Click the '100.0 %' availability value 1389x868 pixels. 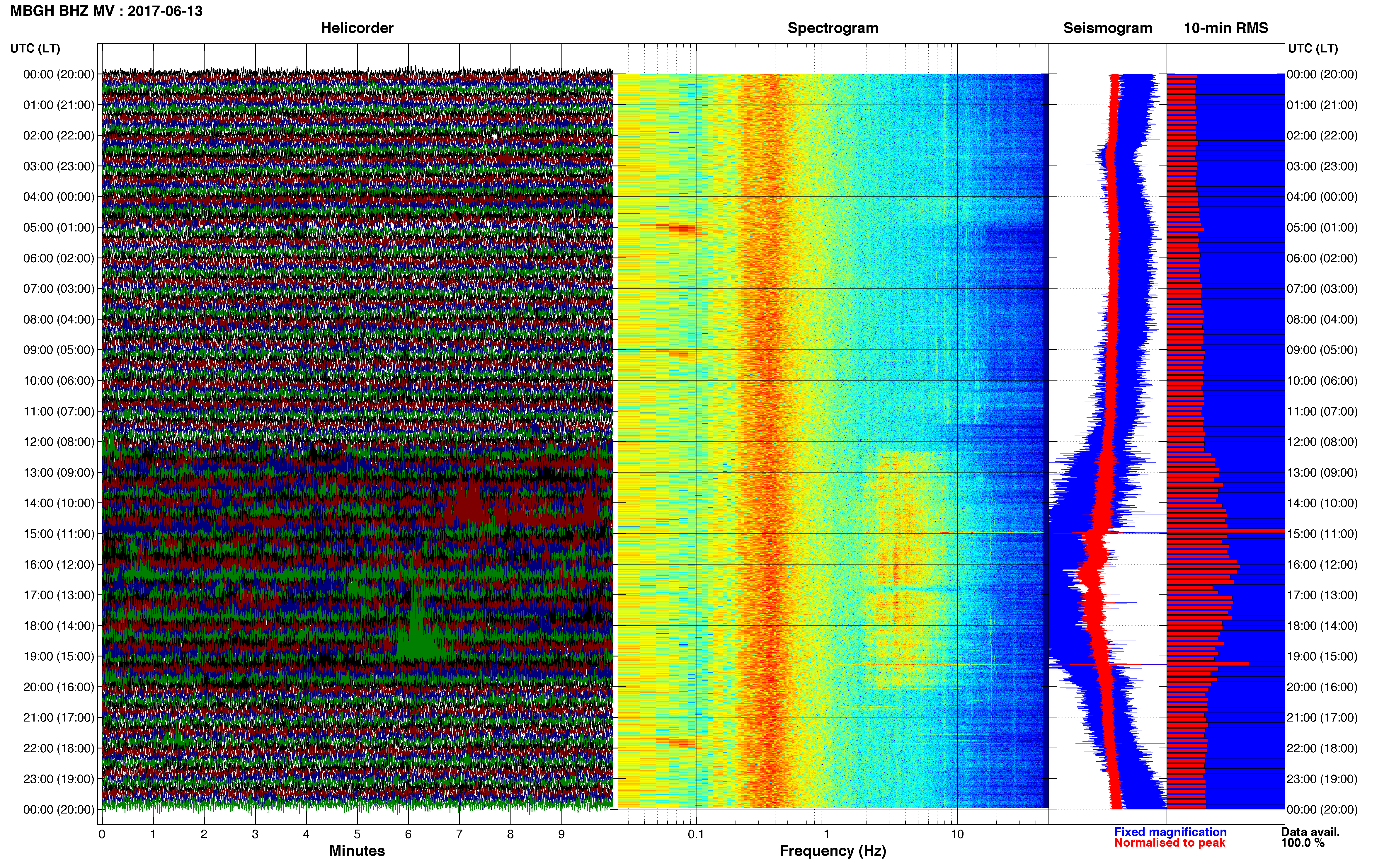tap(1302, 843)
